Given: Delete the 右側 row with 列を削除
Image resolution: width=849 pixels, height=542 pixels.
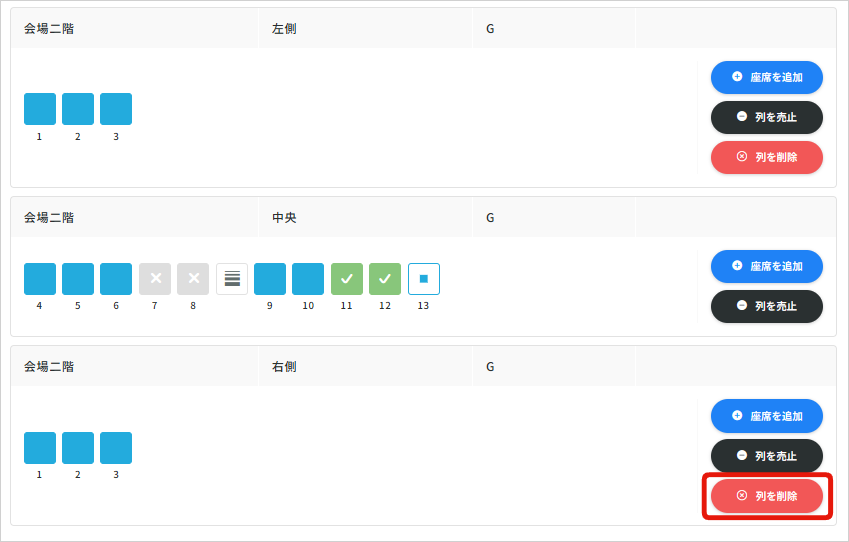Looking at the screenshot, I should pos(766,495).
